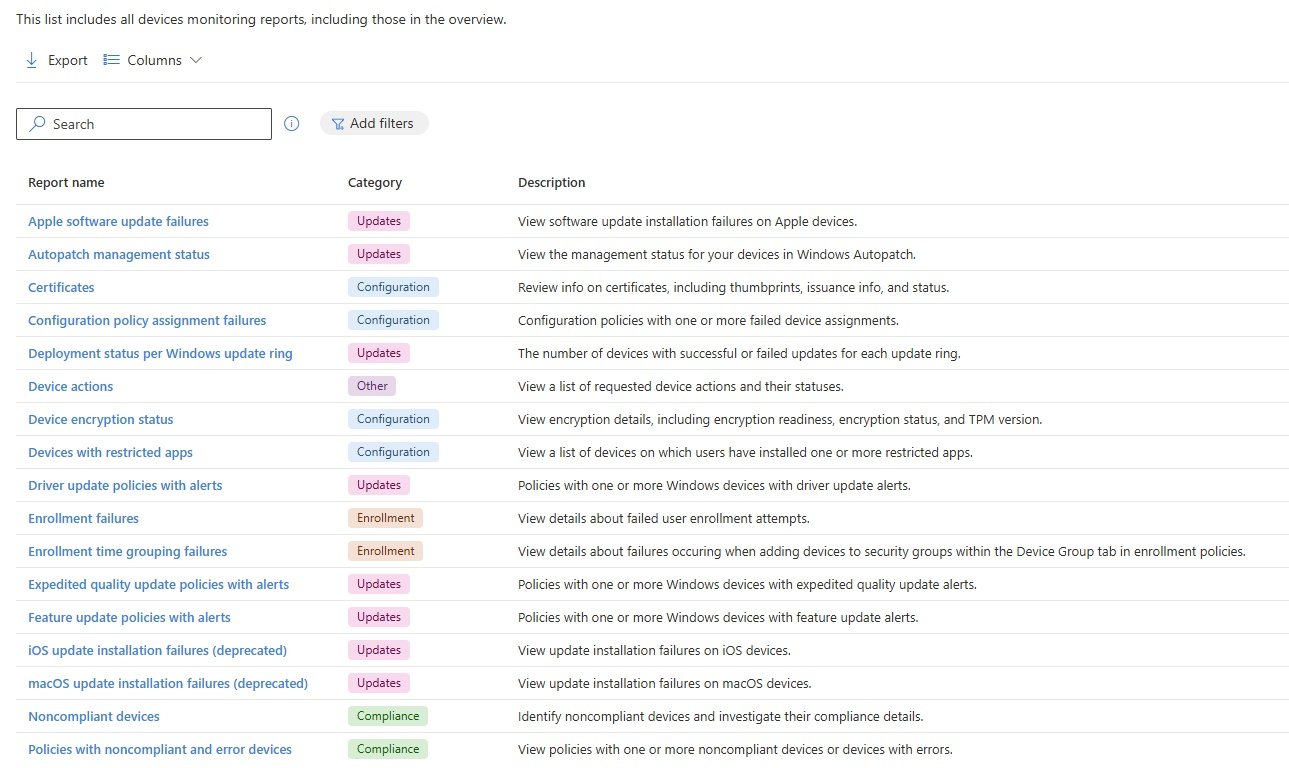Screen dimensions: 1289x768
Task: Open Feature update policies with alerts
Action: pyautogui.click(x=129, y=617)
